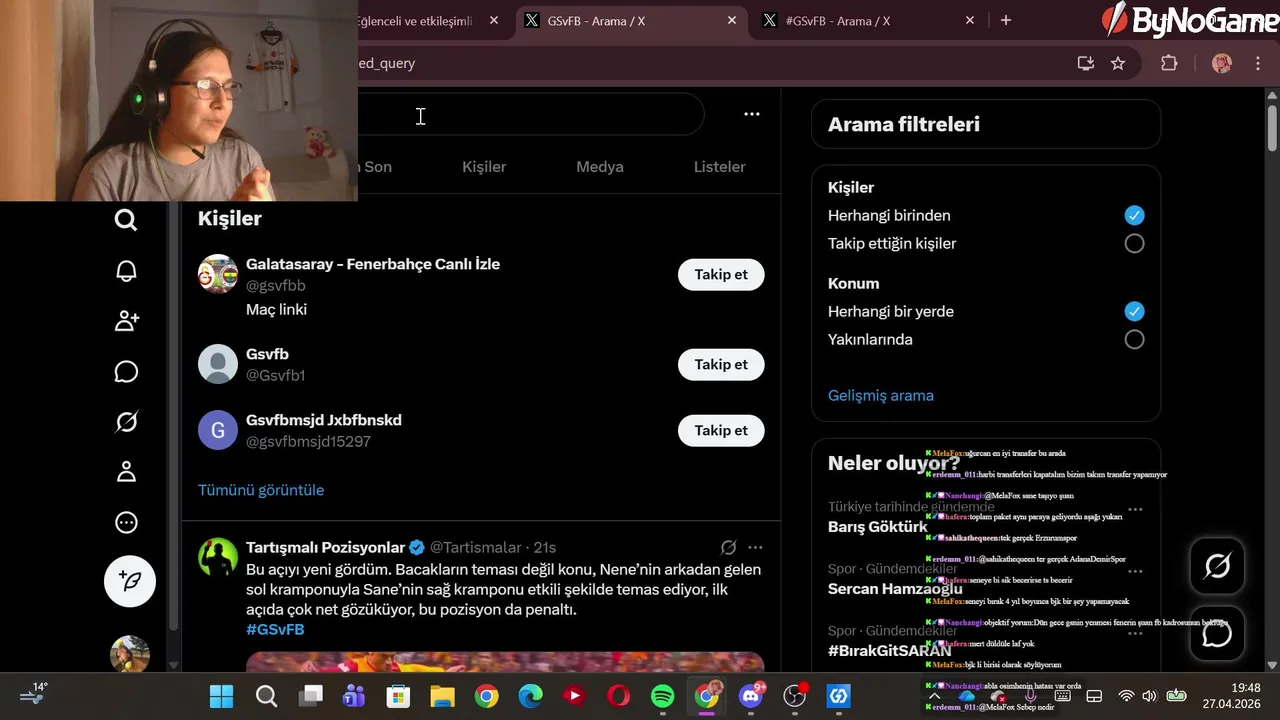Open X search from the sidebar magnifier icon

(x=126, y=220)
